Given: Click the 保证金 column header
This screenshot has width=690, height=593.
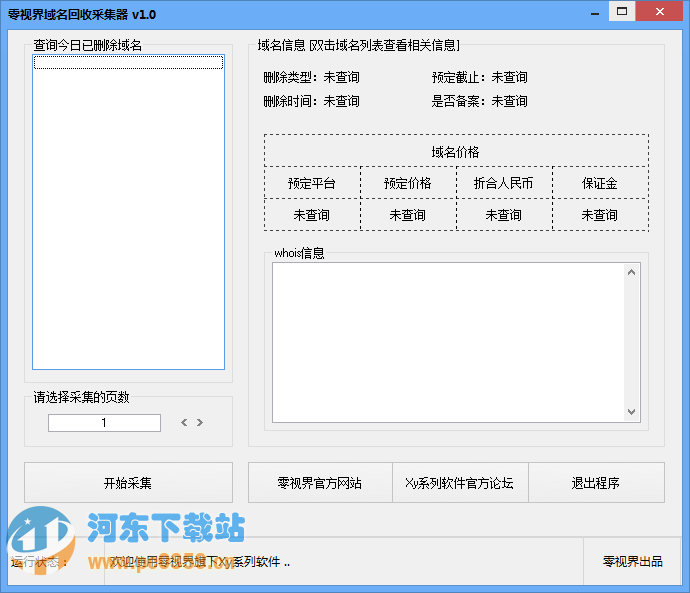Looking at the screenshot, I should click(x=600, y=183).
